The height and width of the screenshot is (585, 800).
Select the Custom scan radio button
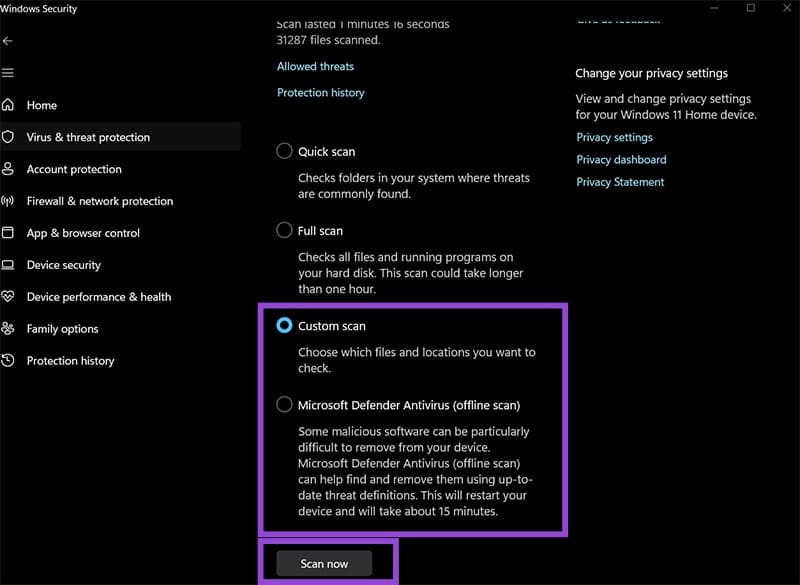285,326
